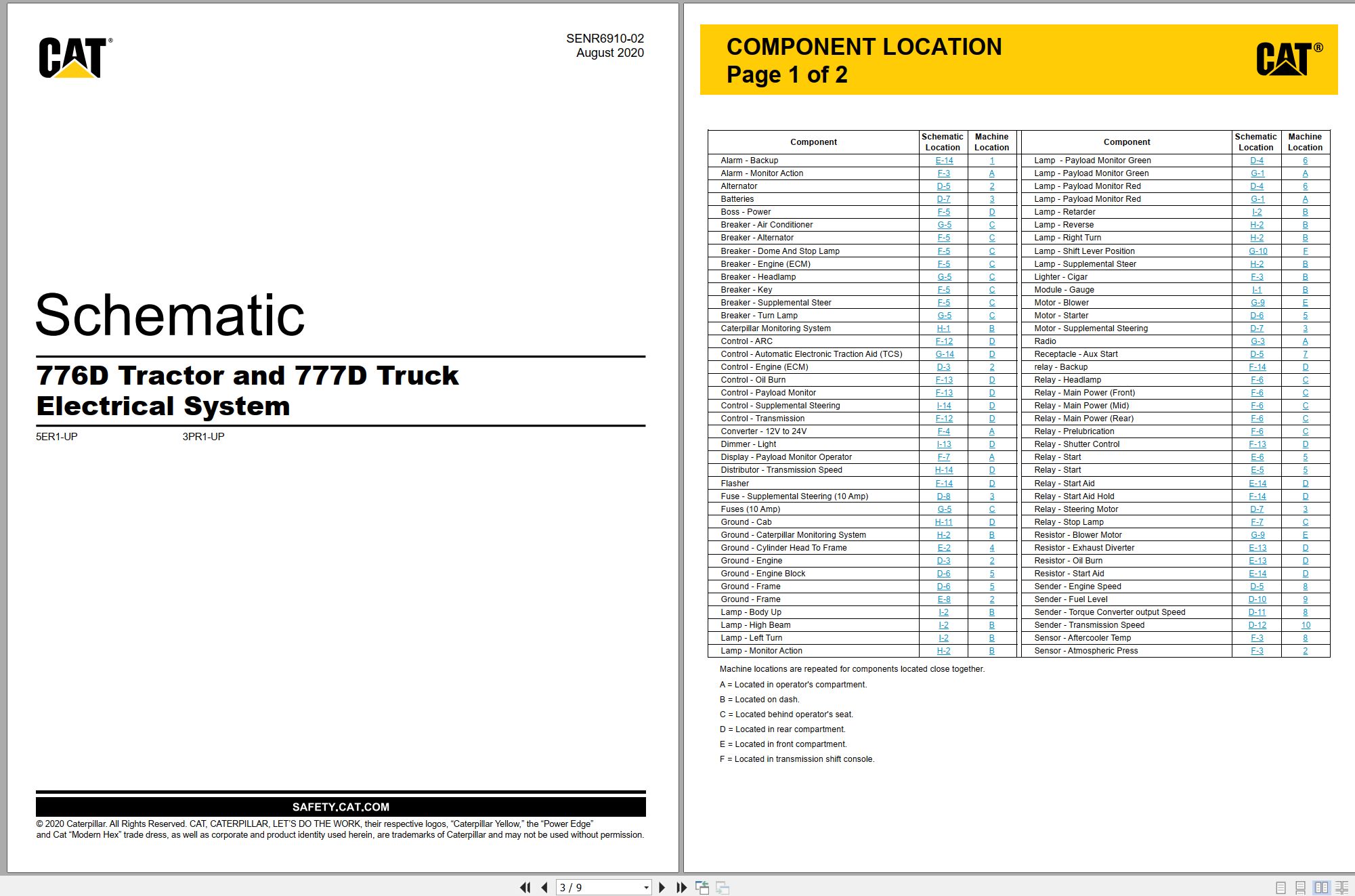The image size is (1355, 896).
Task: Open schematic link H-14 for Distributor - Transmission Speed
Action: tap(944, 470)
